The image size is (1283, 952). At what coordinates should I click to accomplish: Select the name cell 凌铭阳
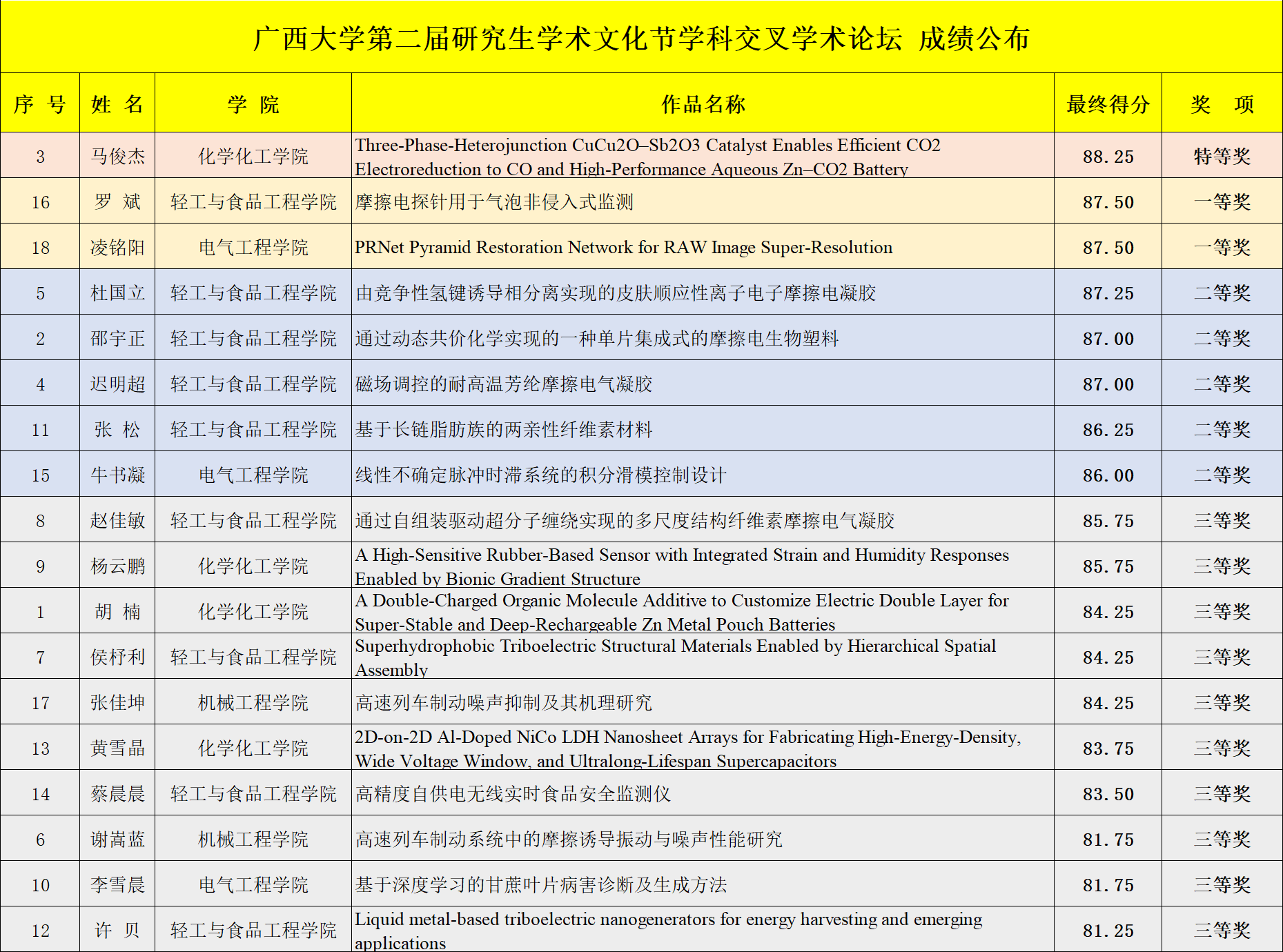[117, 248]
